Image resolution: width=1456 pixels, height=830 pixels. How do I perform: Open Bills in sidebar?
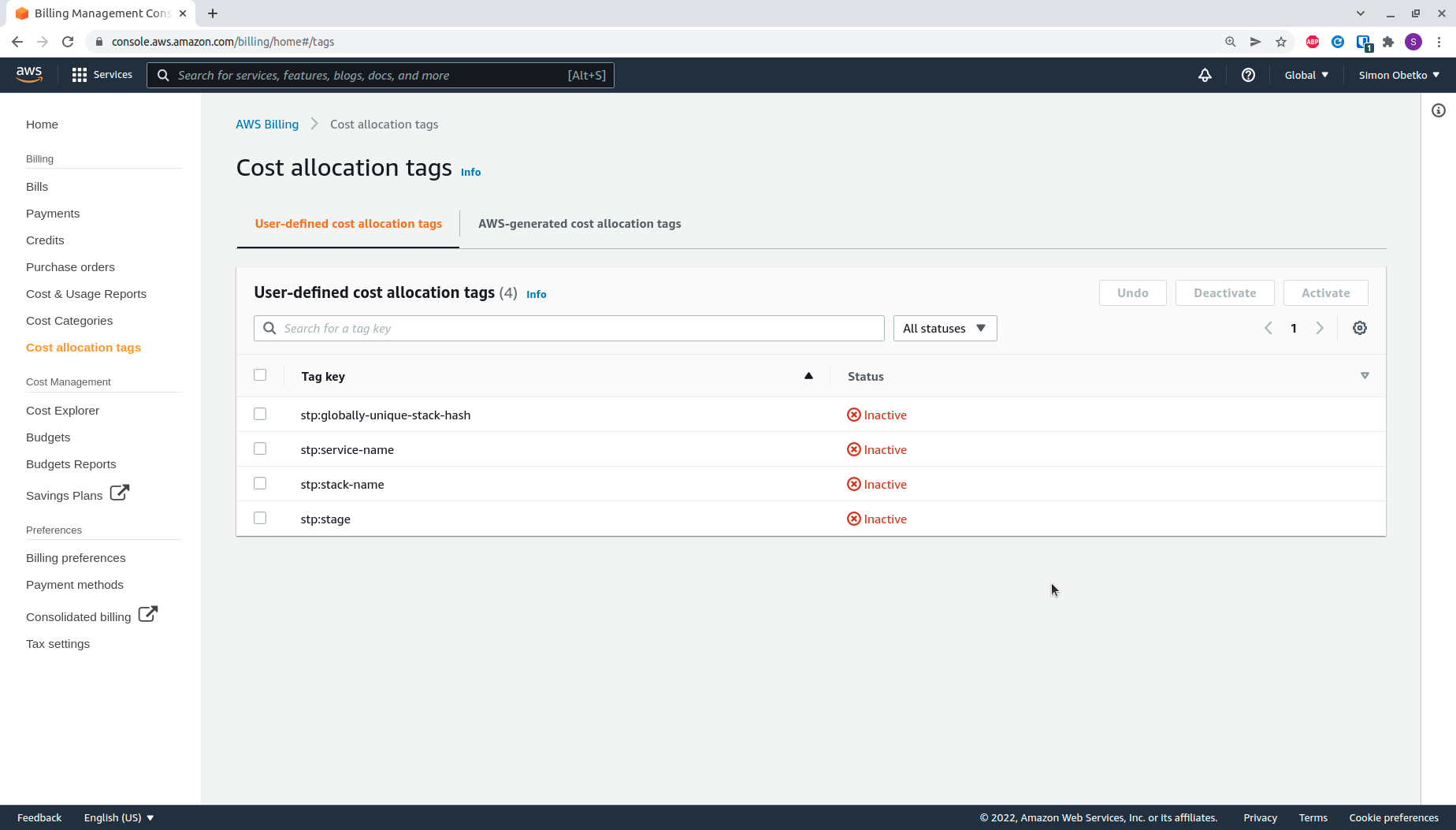click(x=37, y=187)
